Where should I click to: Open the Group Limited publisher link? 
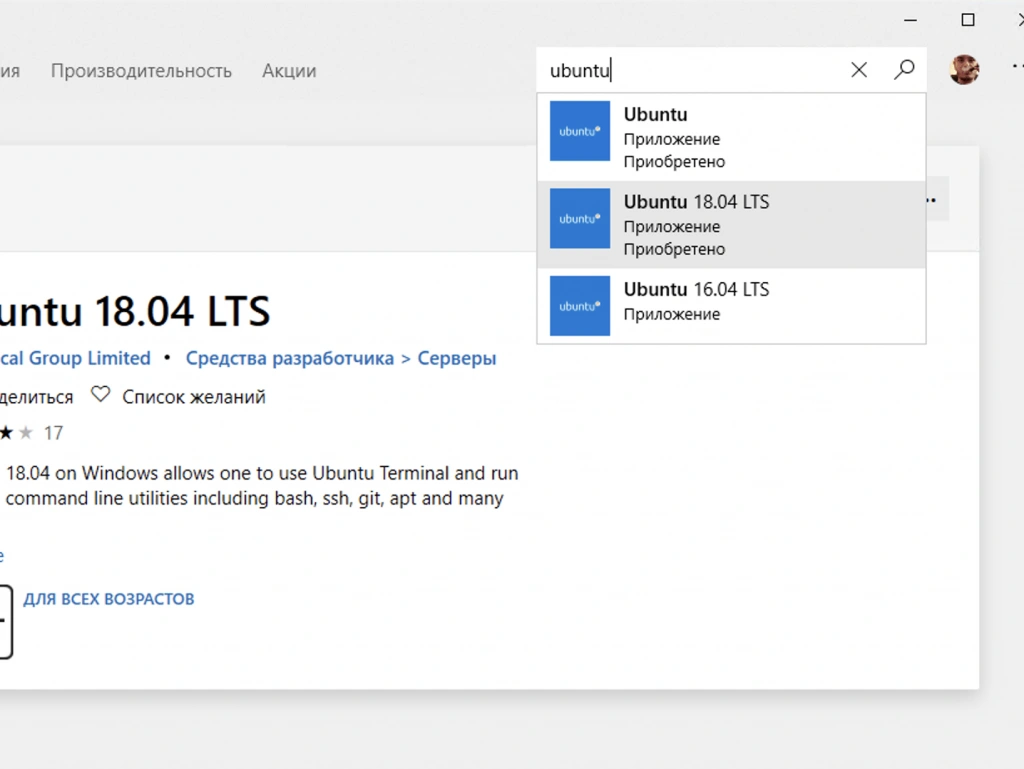tap(75, 358)
